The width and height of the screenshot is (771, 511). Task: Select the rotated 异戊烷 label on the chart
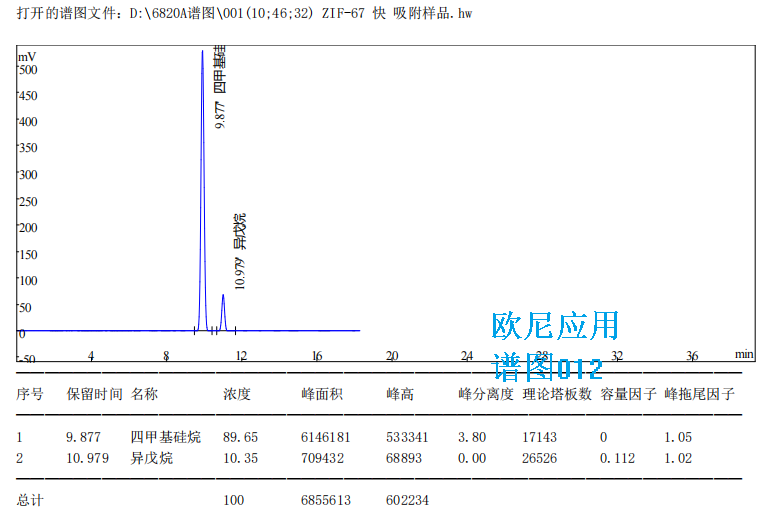point(240,231)
